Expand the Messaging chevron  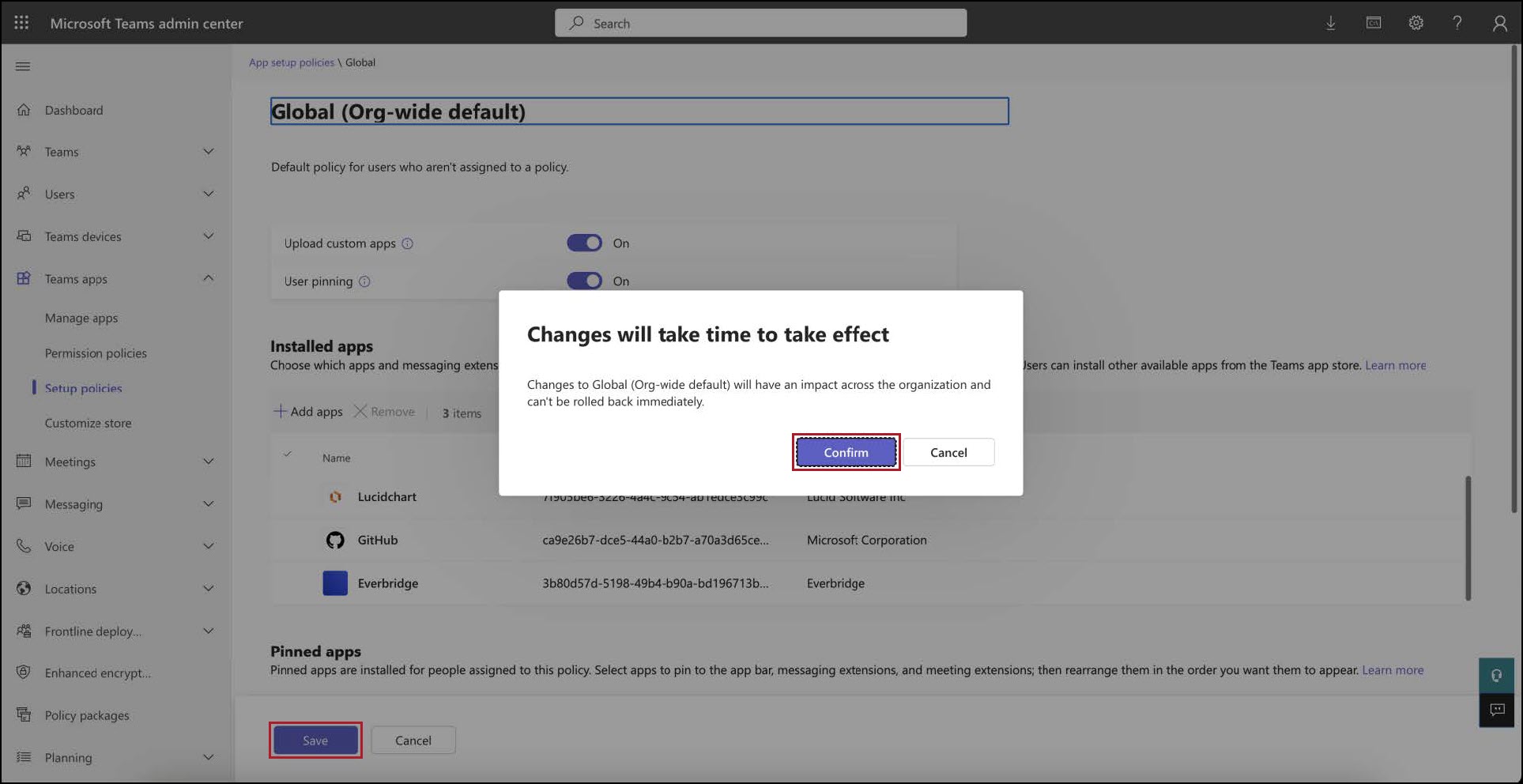[x=208, y=503]
